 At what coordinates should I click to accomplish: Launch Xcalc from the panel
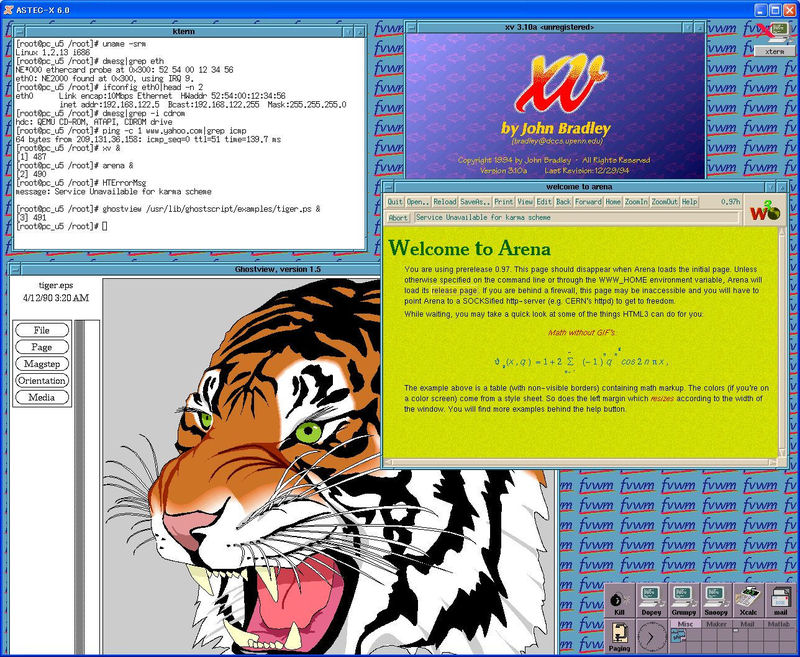pos(748,601)
